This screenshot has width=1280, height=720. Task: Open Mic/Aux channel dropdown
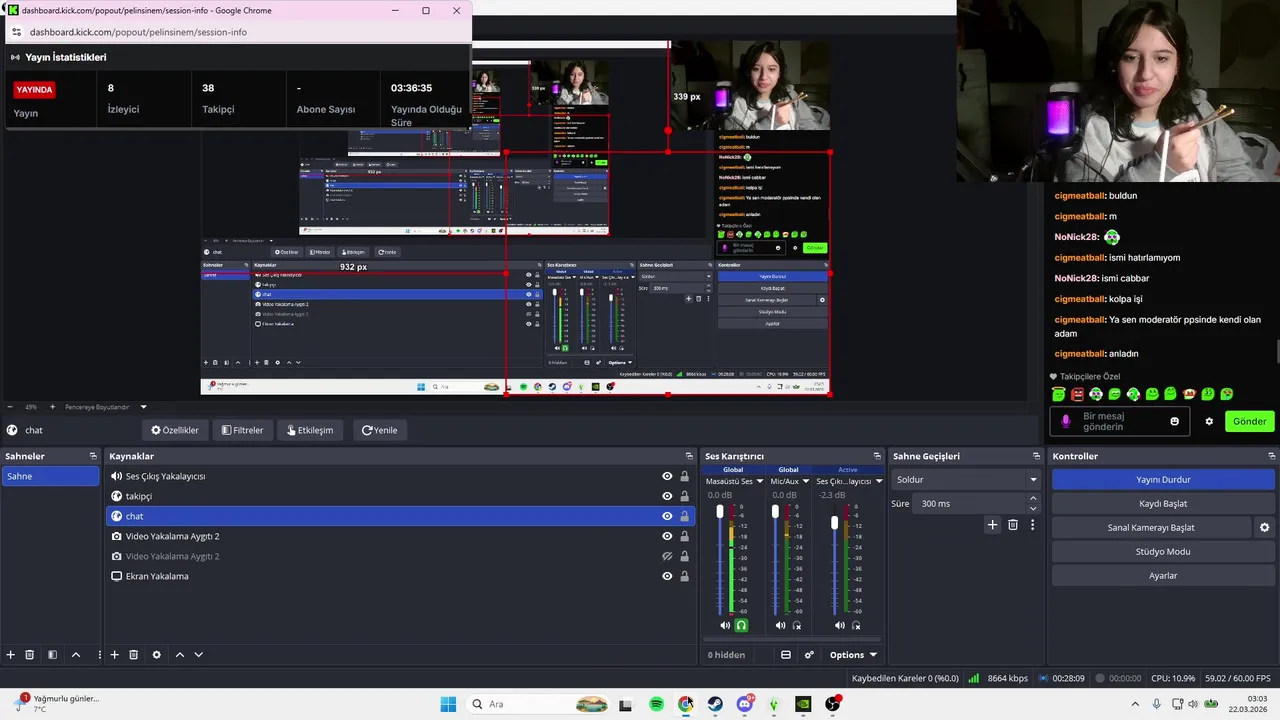[806, 481]
